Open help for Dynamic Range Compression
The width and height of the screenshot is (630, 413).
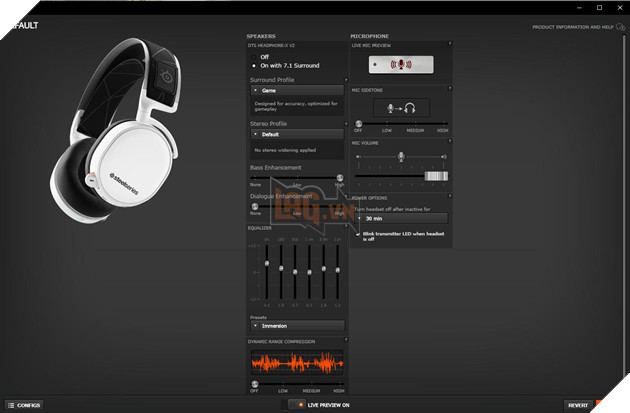pyautogui.click(x=346, y=340)
